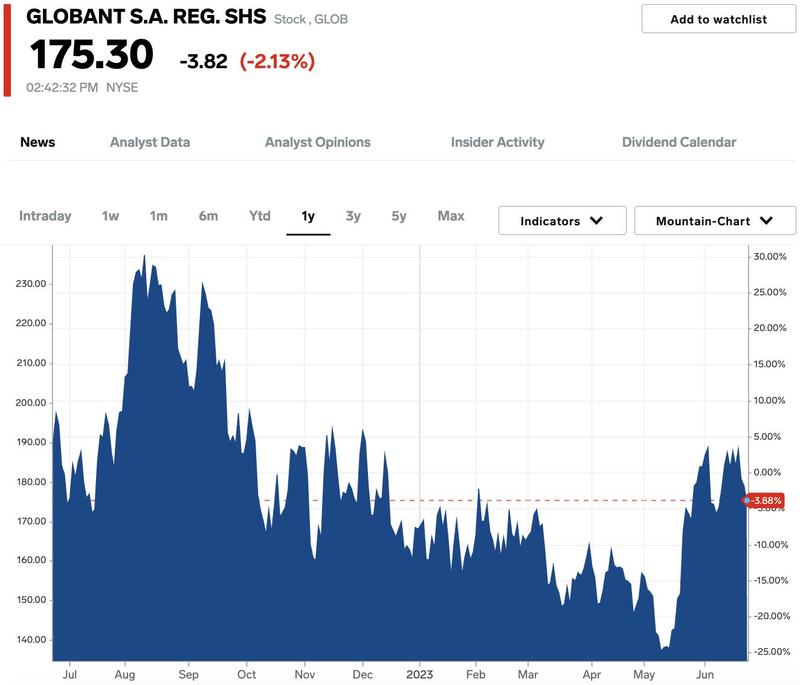The height and width of the screenshot is (685, 800).
Task: Switch the chart to 1m range
Action: 159,216
